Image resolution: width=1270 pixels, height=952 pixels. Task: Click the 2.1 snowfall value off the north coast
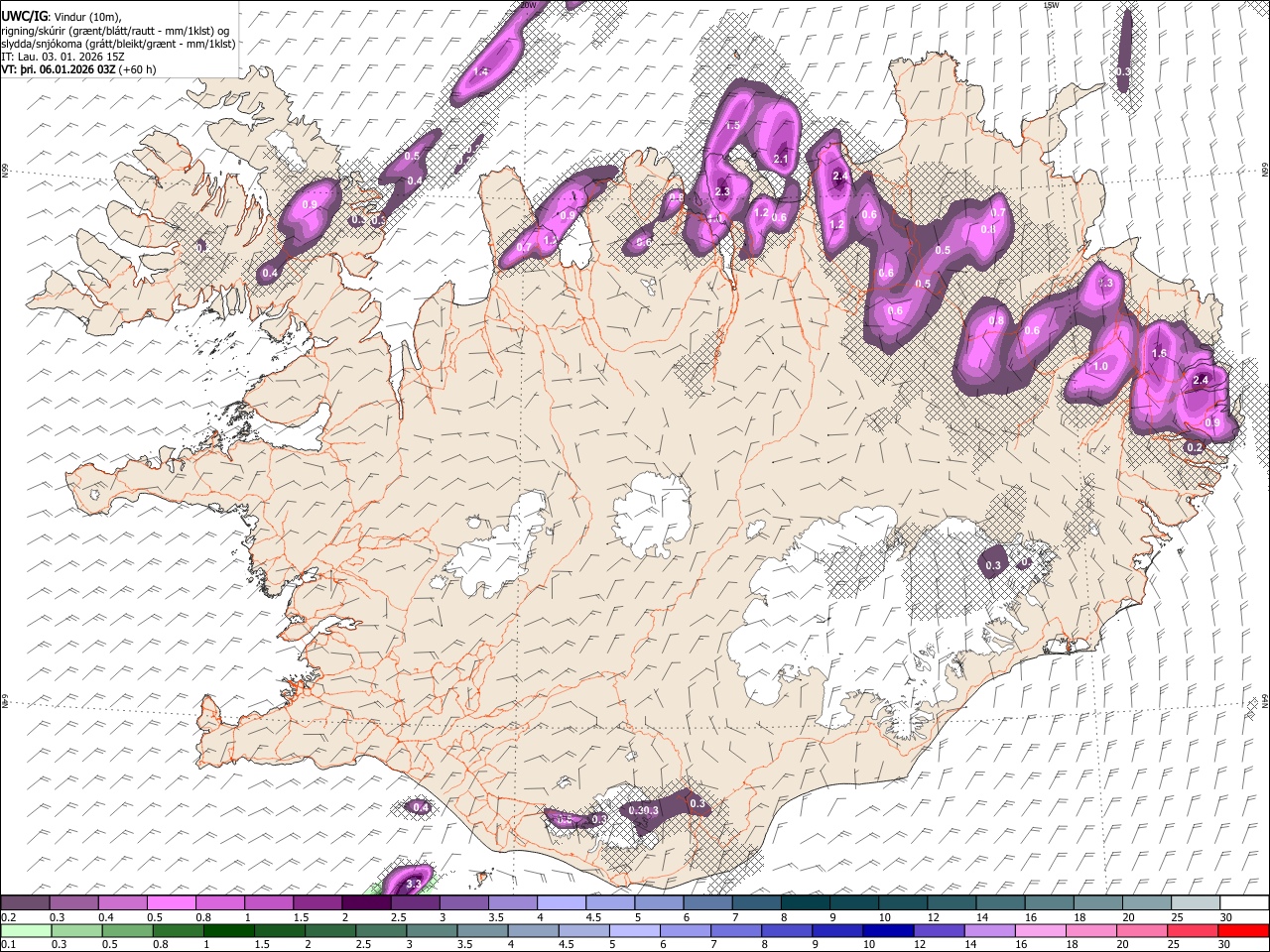781,159
